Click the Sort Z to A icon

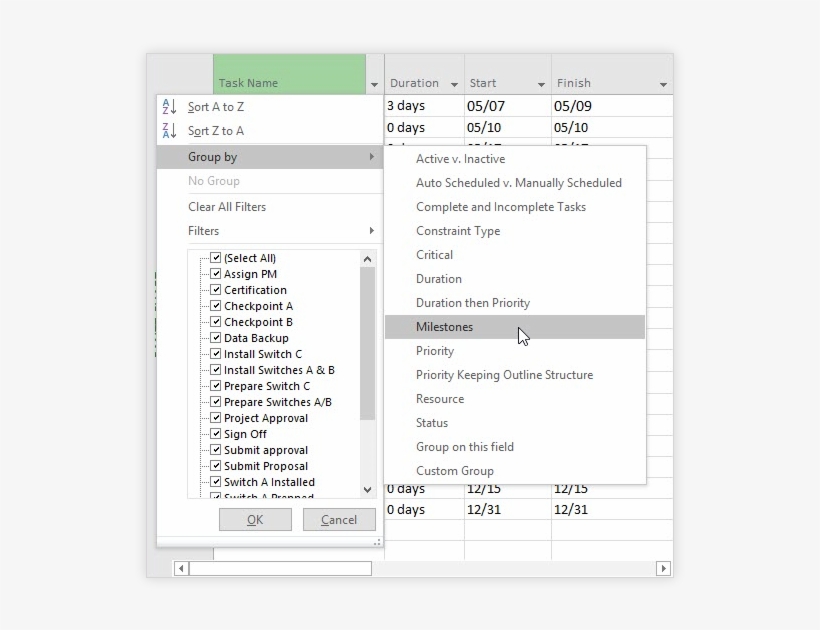(x=169, y=131)
